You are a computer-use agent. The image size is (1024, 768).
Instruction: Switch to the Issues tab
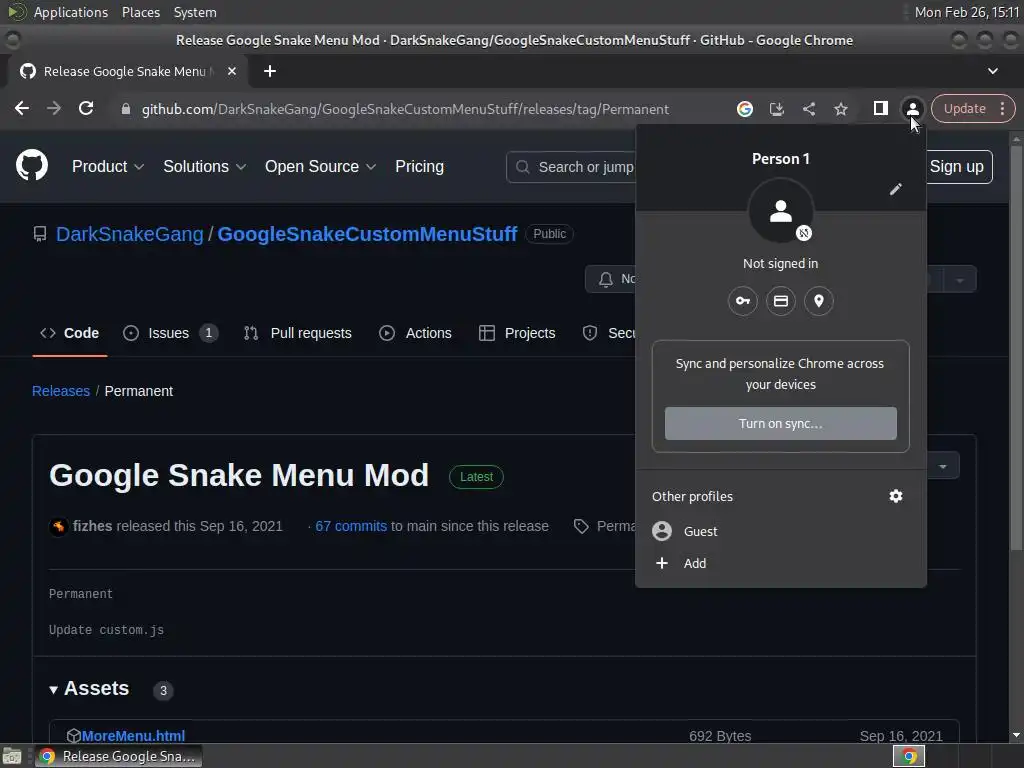(170, 333)
